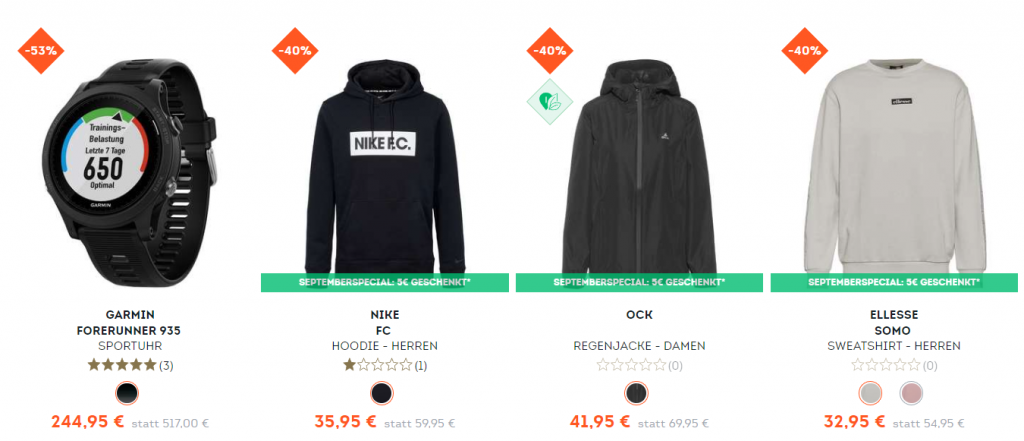This screenshot has height=441, width=1024.
Task: Select the black swatch for OCK rain jacket
Action: pyautogui.click(x=637, y=393)
